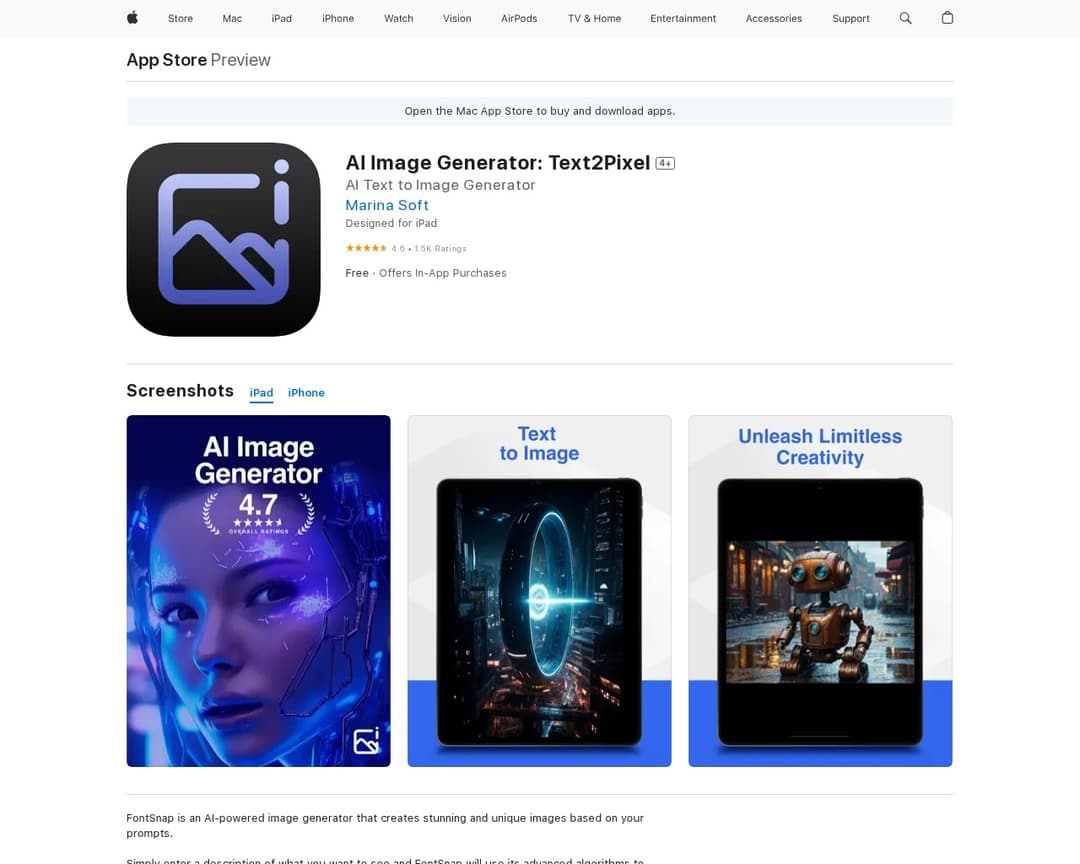Open the Vision menu item
1080x864 pixels.
point(457,19)
